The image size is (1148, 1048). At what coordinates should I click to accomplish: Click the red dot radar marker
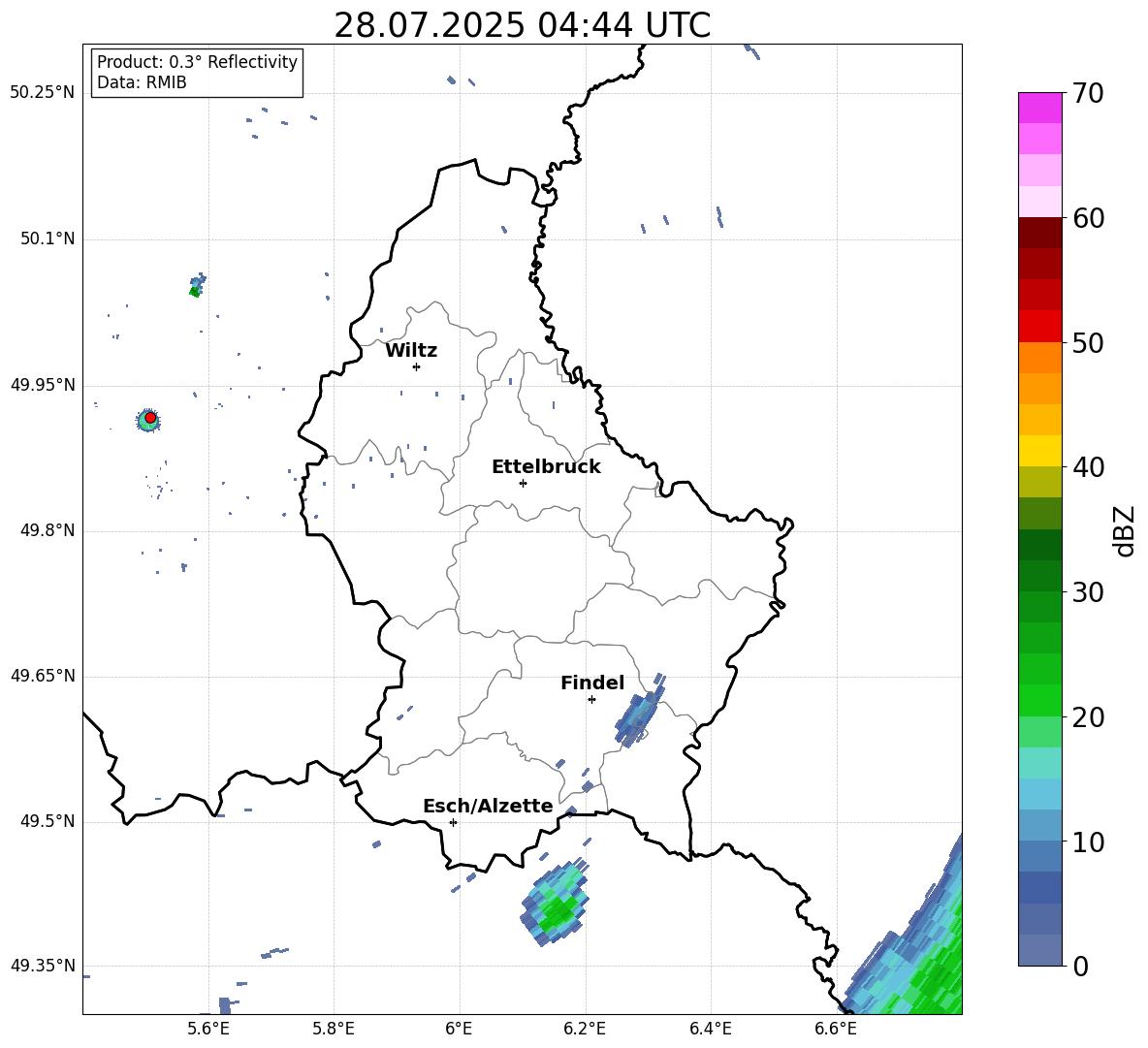150,418
